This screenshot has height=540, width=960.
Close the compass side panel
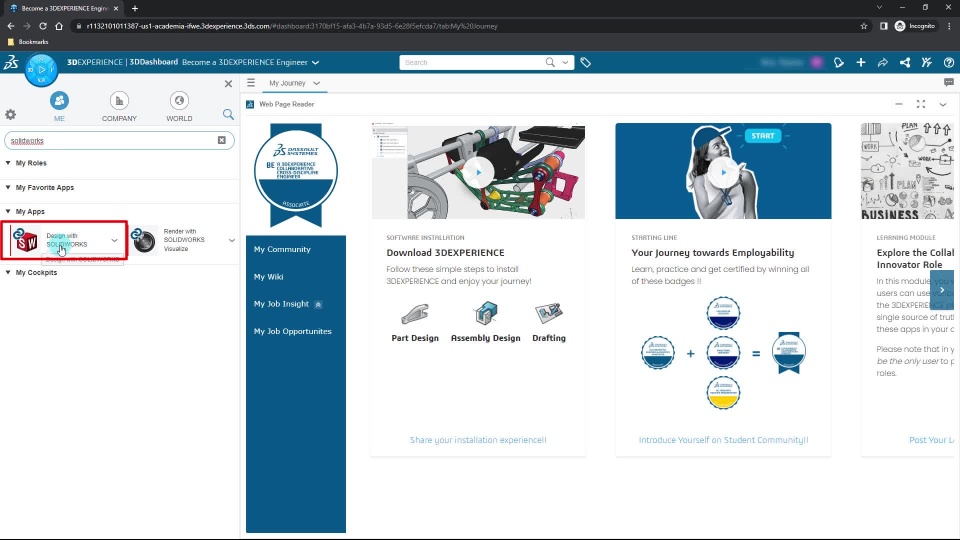click(x=228, y=84)
